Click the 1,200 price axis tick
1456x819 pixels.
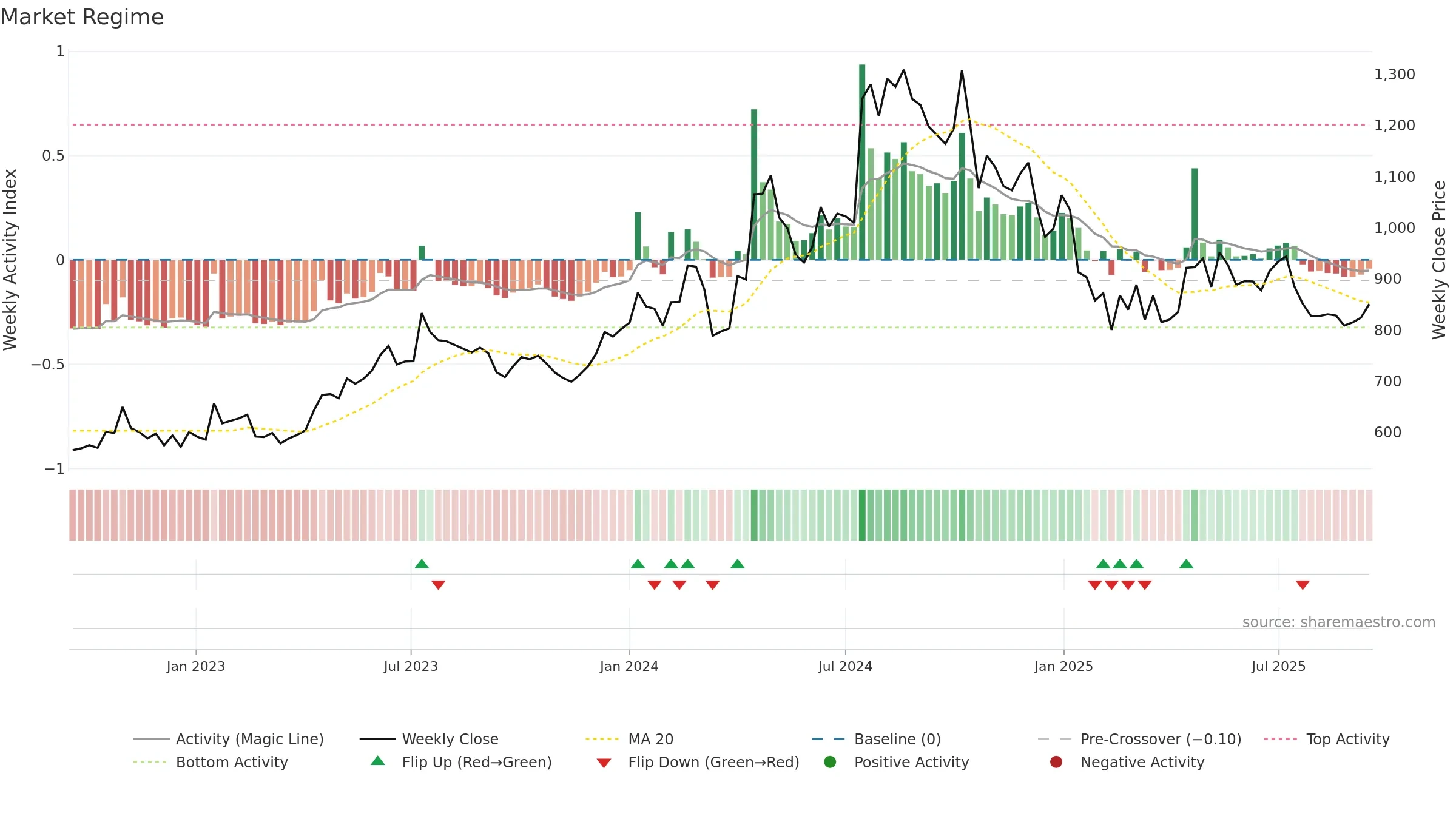pos(1395,126)
